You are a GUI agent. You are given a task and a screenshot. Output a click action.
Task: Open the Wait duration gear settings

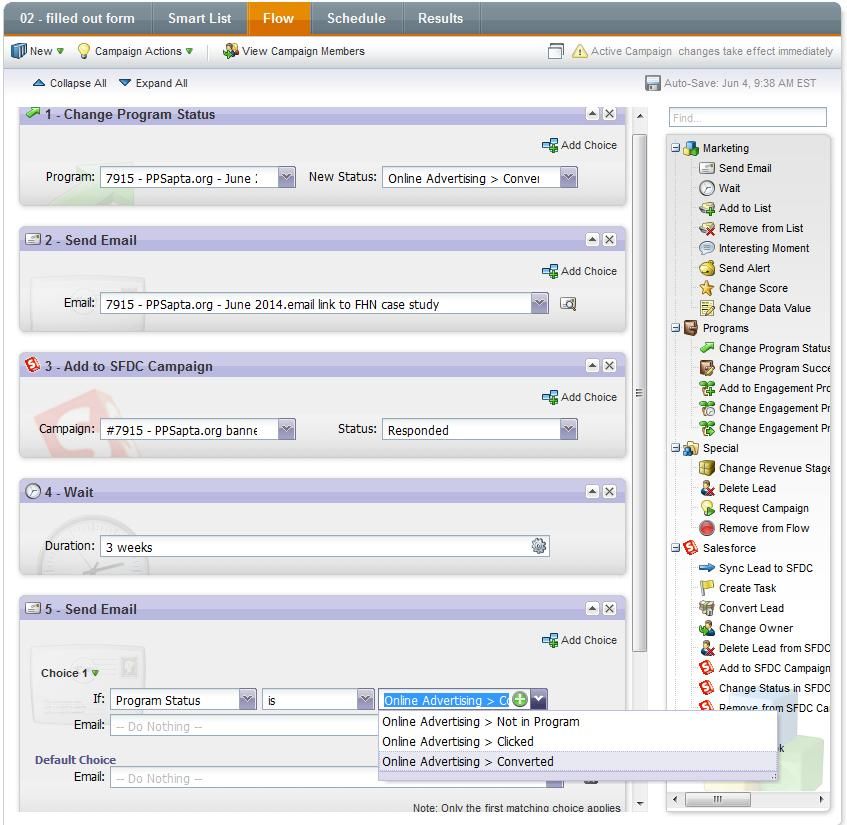click(x=539, y=546)
